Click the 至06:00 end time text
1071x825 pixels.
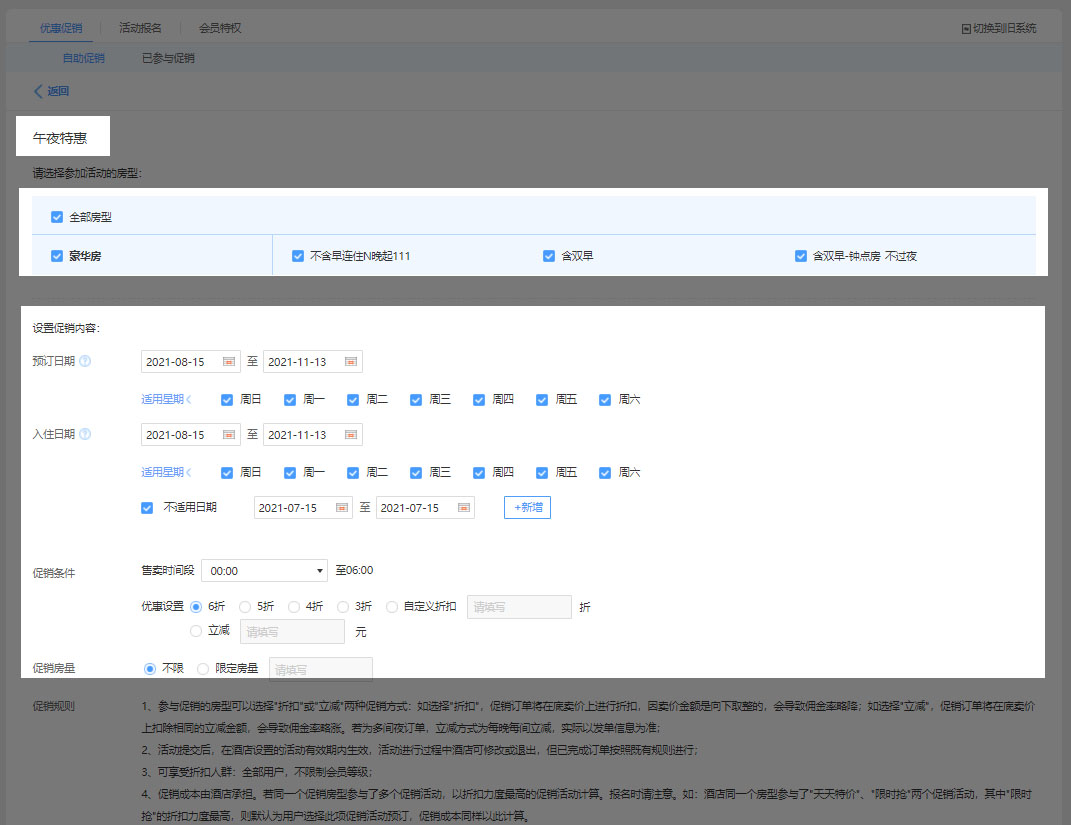(x=354, y=570)
